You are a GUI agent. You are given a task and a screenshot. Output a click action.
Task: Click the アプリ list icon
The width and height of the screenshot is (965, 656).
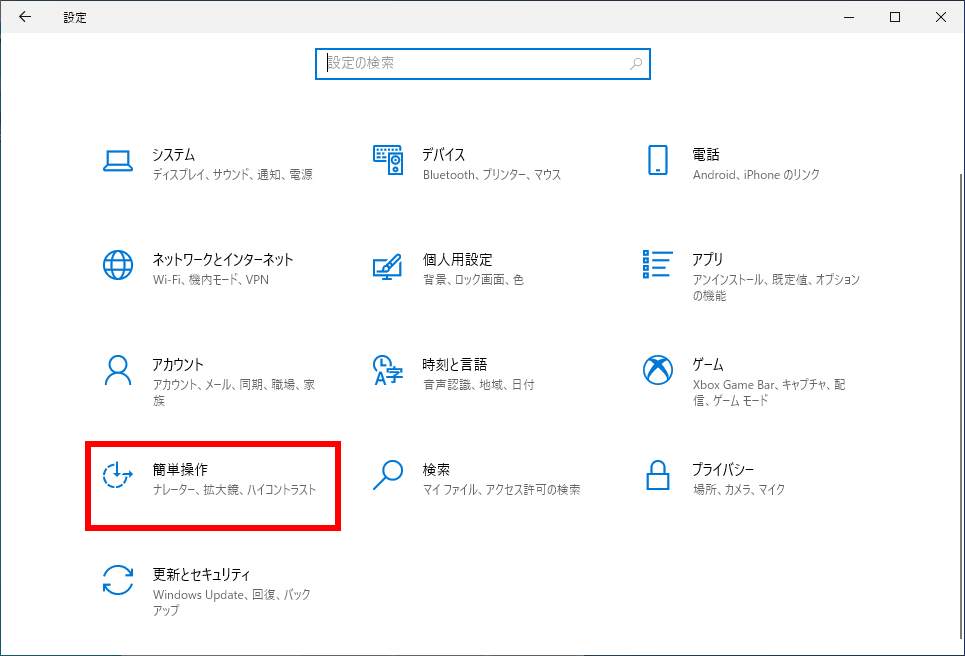(x=658, y=265)
